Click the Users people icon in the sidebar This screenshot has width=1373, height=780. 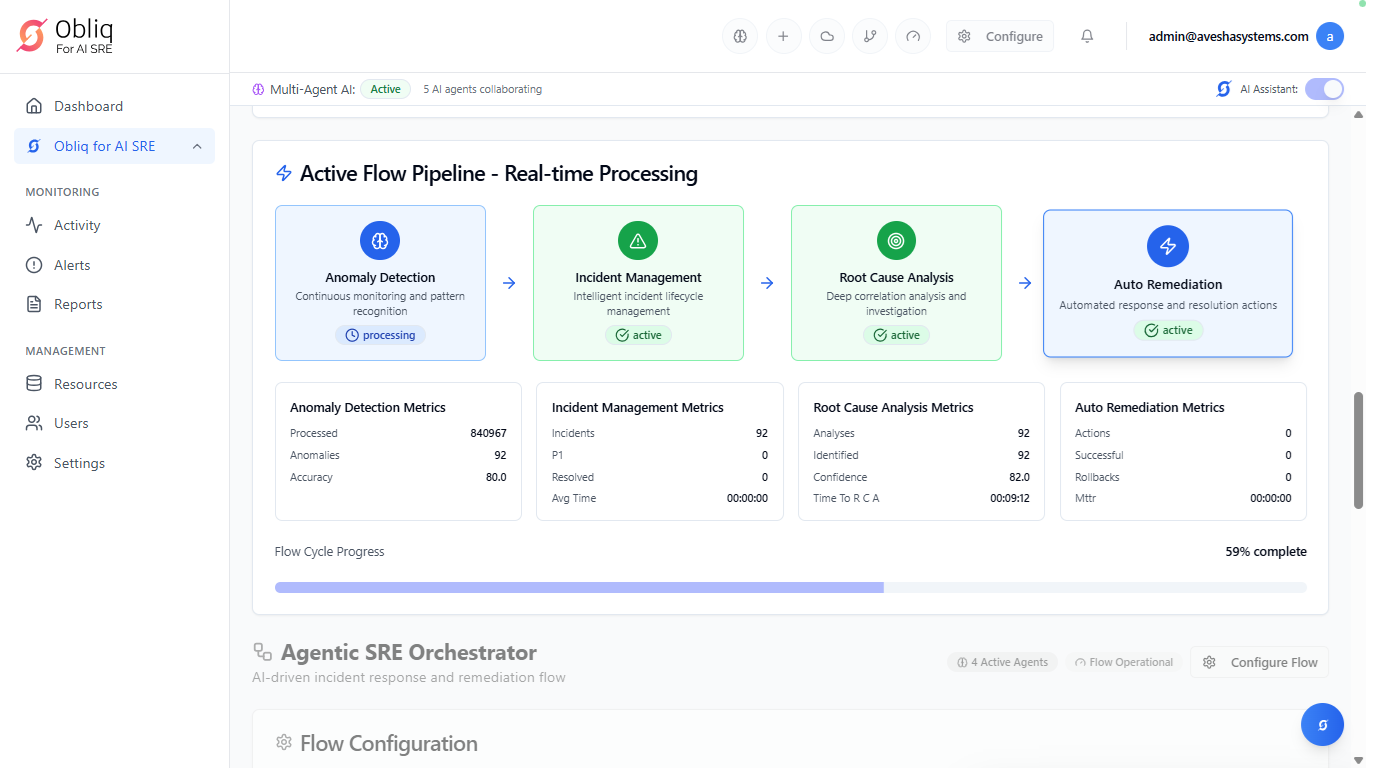34,423
